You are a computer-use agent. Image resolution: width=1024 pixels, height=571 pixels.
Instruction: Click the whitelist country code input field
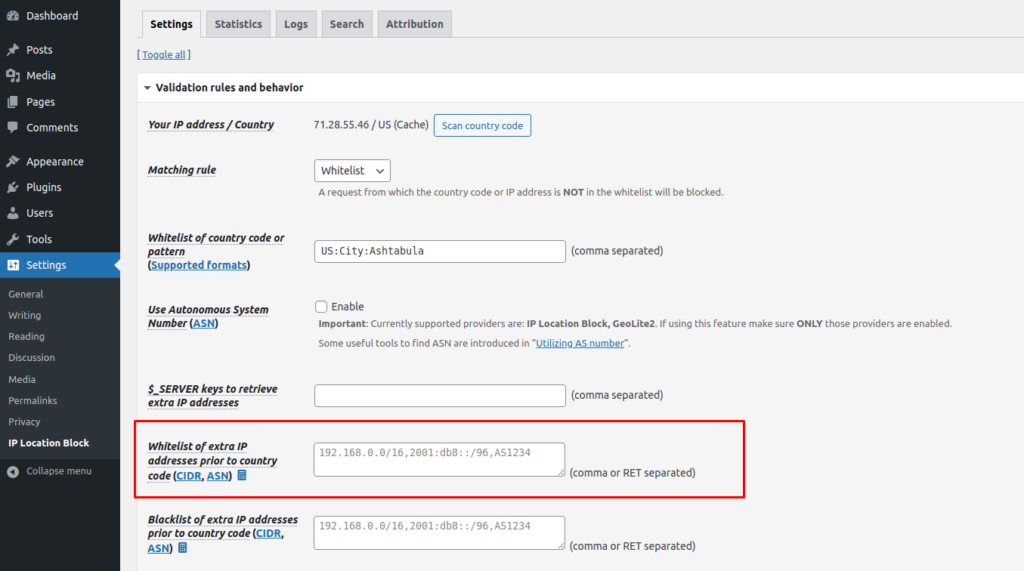coord(440,252)
